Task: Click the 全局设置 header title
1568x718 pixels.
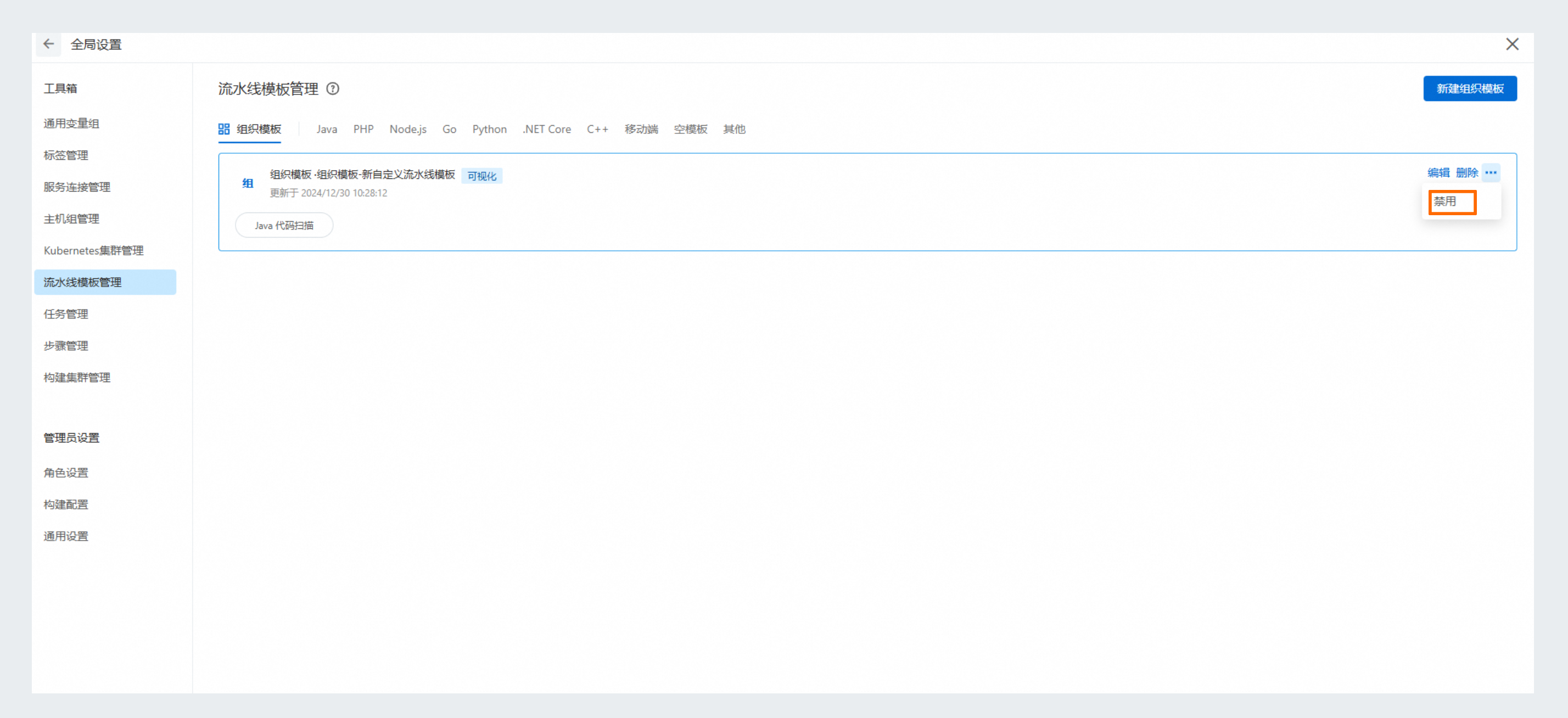Action: click(x=96, y=44)
